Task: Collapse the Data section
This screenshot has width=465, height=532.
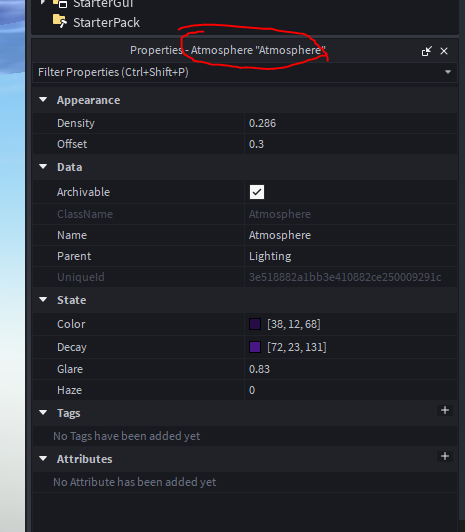Action: (43, 167)
